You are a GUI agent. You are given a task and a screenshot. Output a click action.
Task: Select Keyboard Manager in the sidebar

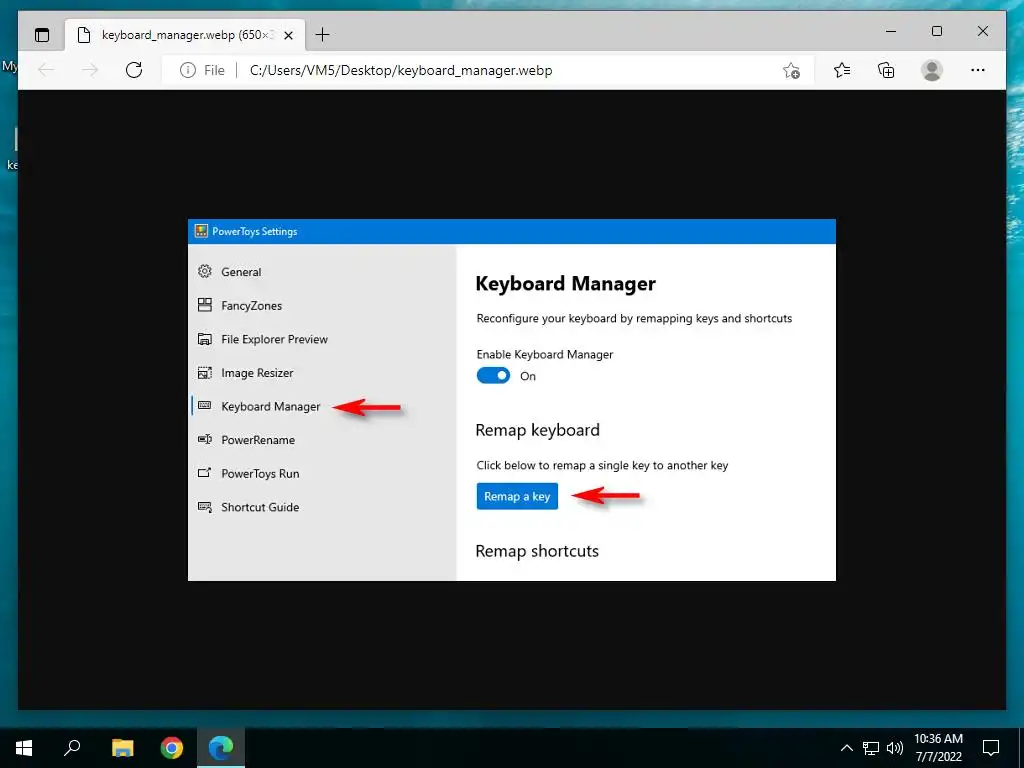tap(270, 406)
